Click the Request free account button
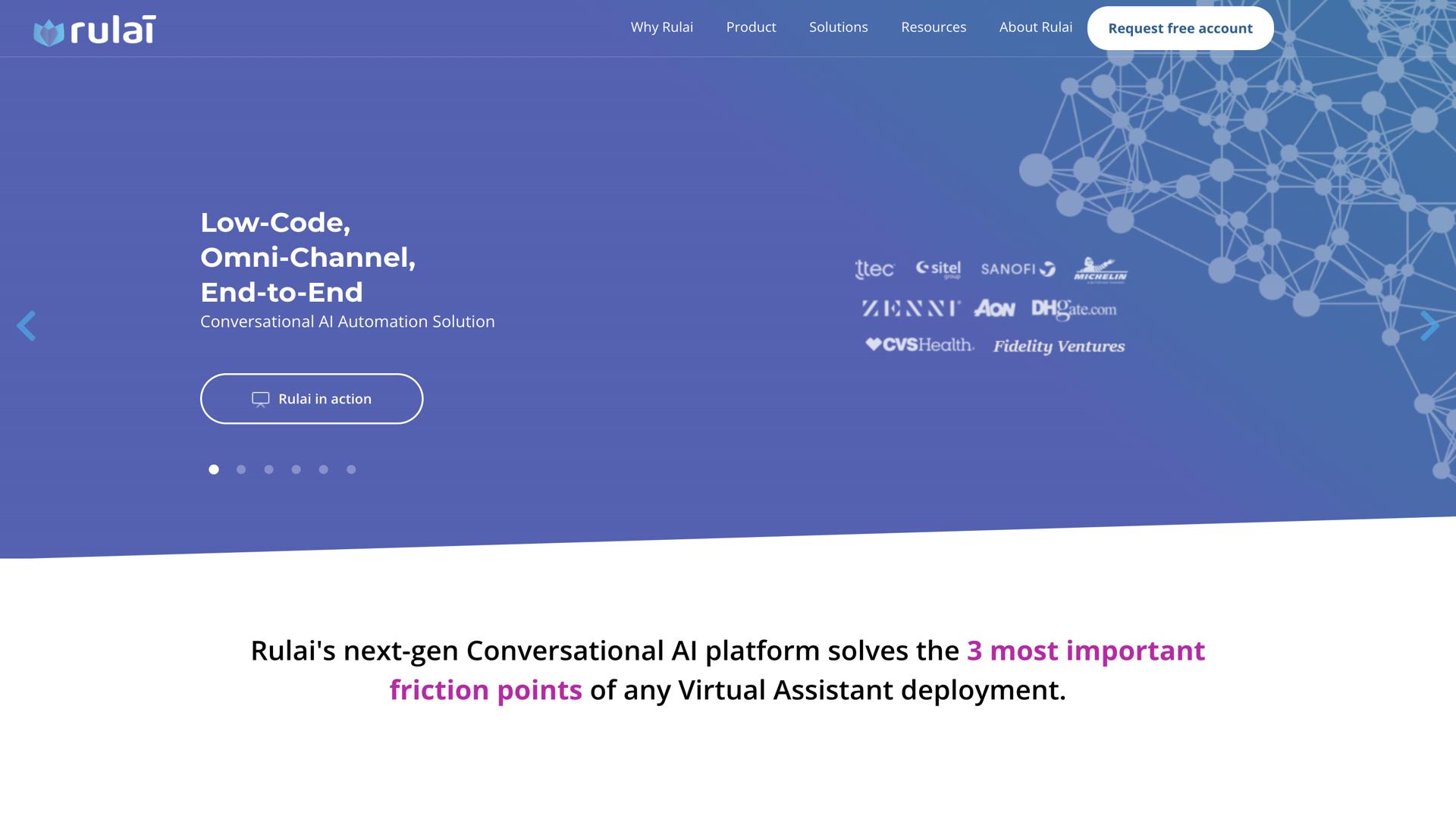 click(1180, 29)
